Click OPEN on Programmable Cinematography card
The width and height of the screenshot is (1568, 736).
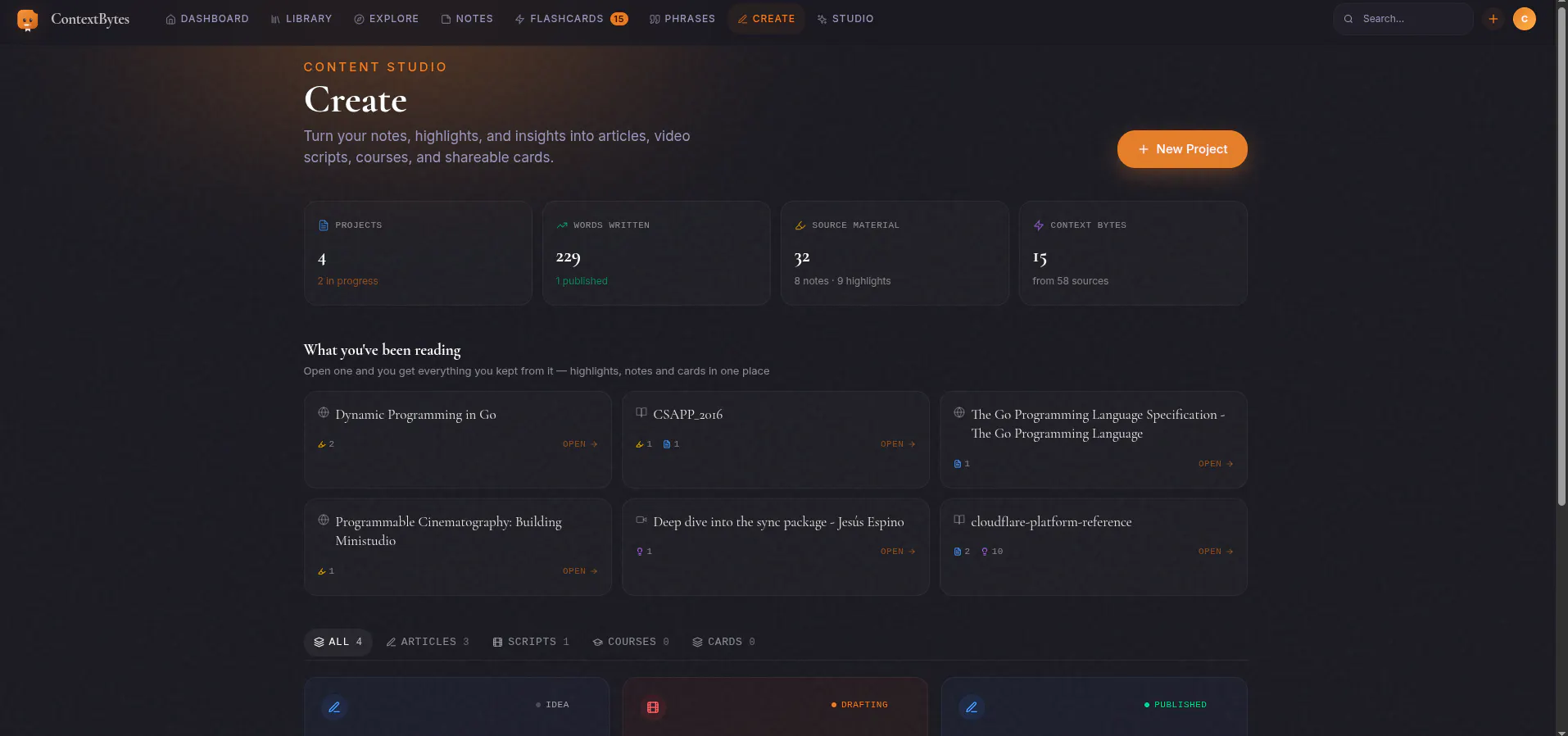pyautogui.click(x=580, y=571)
